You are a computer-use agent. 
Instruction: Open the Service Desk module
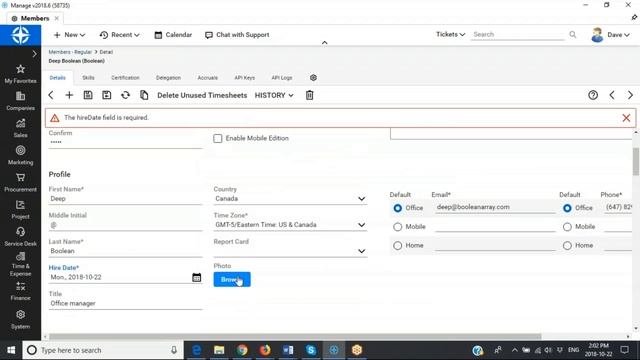[20, 237]
